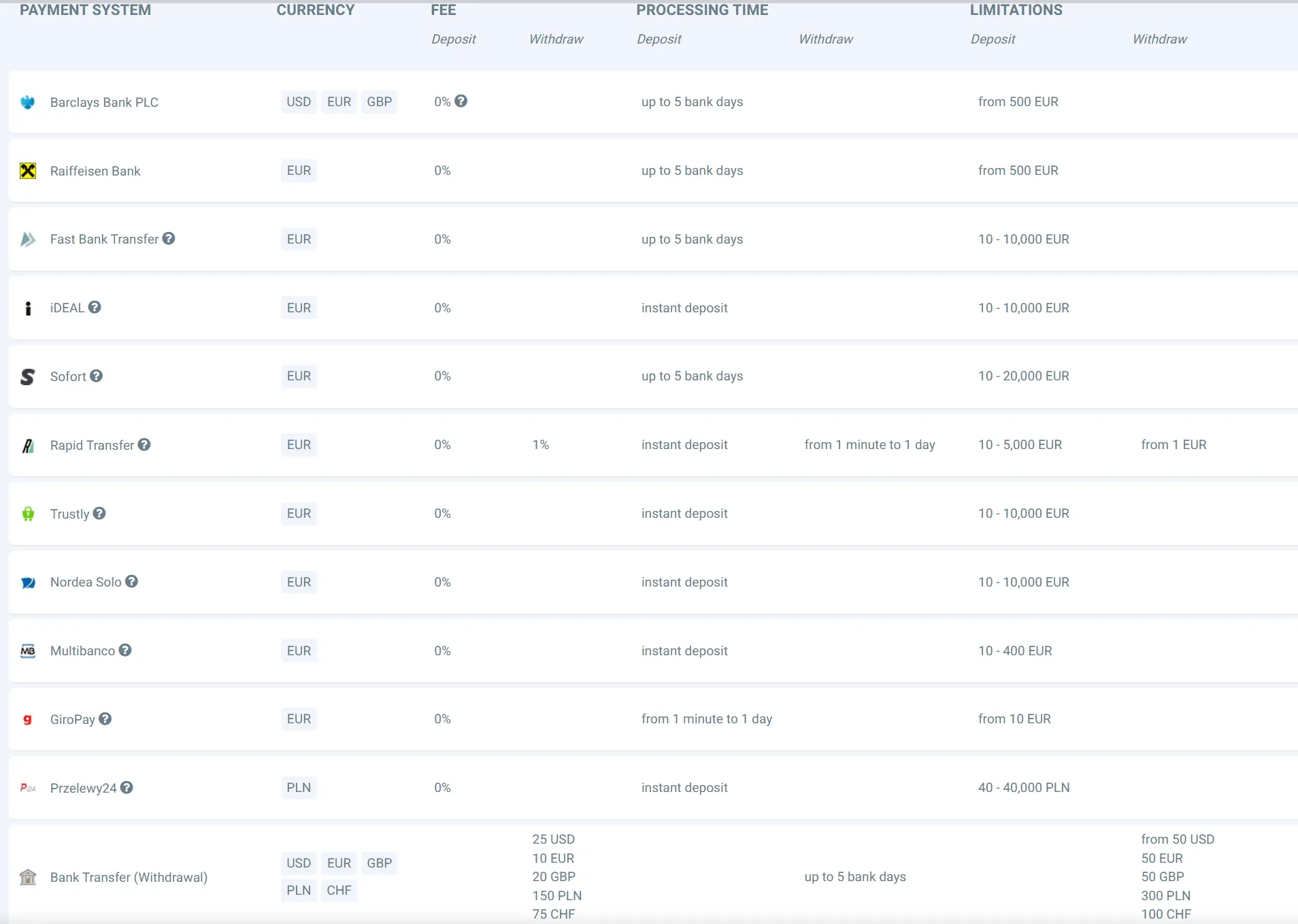Click the iDEAL logo icon
Screen dimensions: 1298x924
point(28,308)
